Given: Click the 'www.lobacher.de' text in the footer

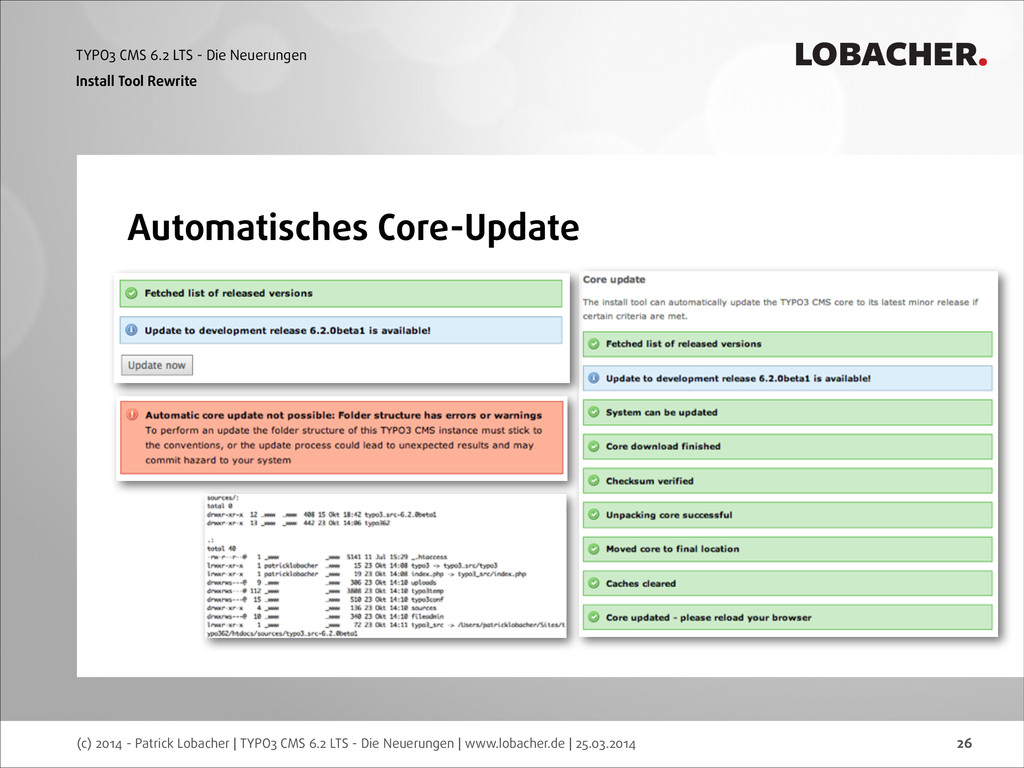Looking at the screenshot, I should [x=515, y=743].
